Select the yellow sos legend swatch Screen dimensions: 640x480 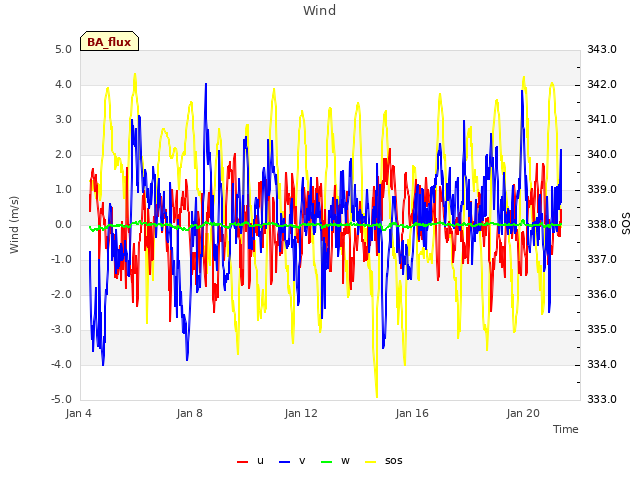point(370,462)
